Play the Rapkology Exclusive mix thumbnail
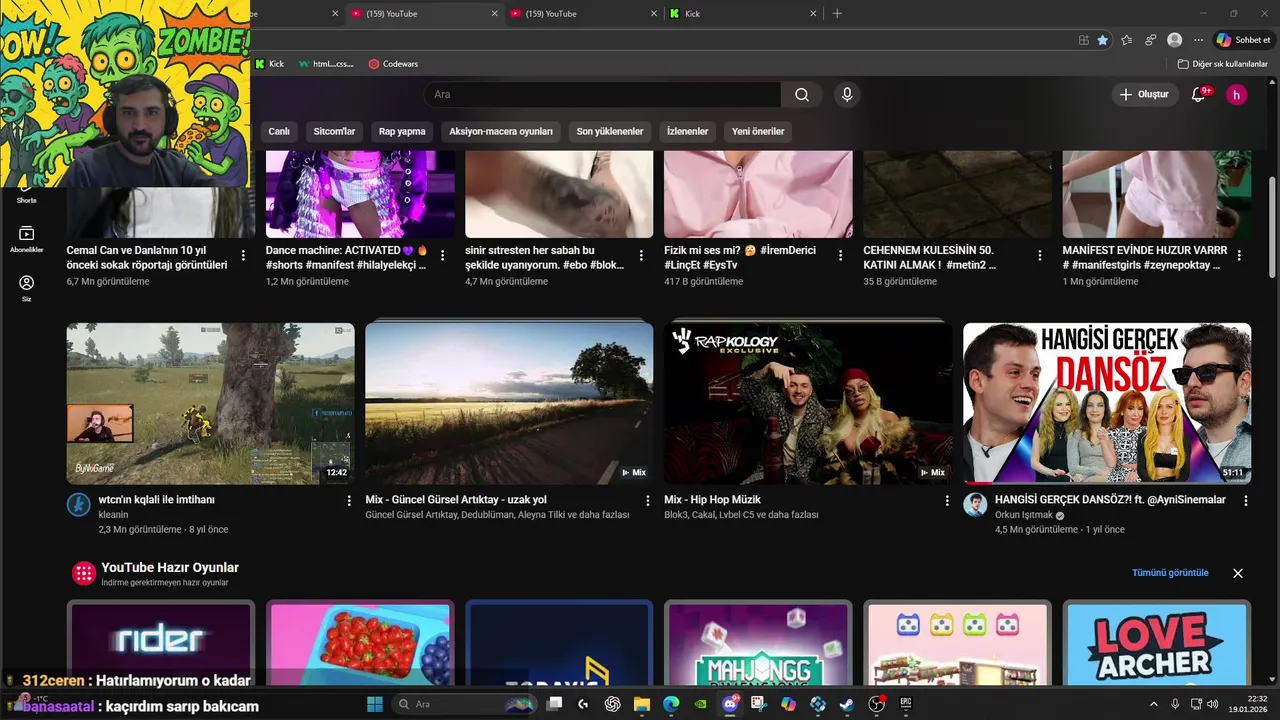The width and height of the screenshot is (1280, 720). click(x=808, y=403)
